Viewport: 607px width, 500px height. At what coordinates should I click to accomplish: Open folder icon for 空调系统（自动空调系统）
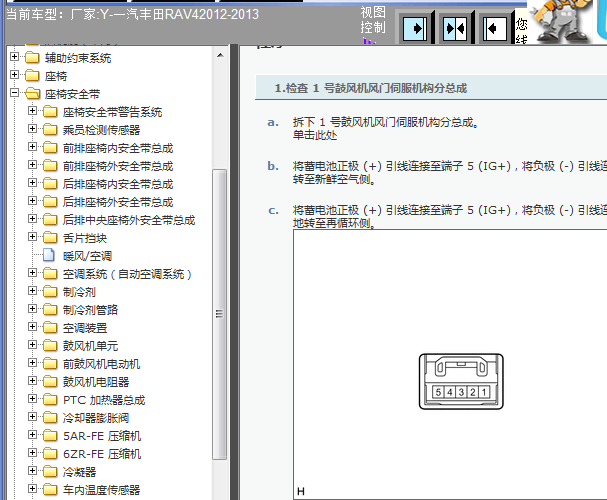[x=50, y=274]
